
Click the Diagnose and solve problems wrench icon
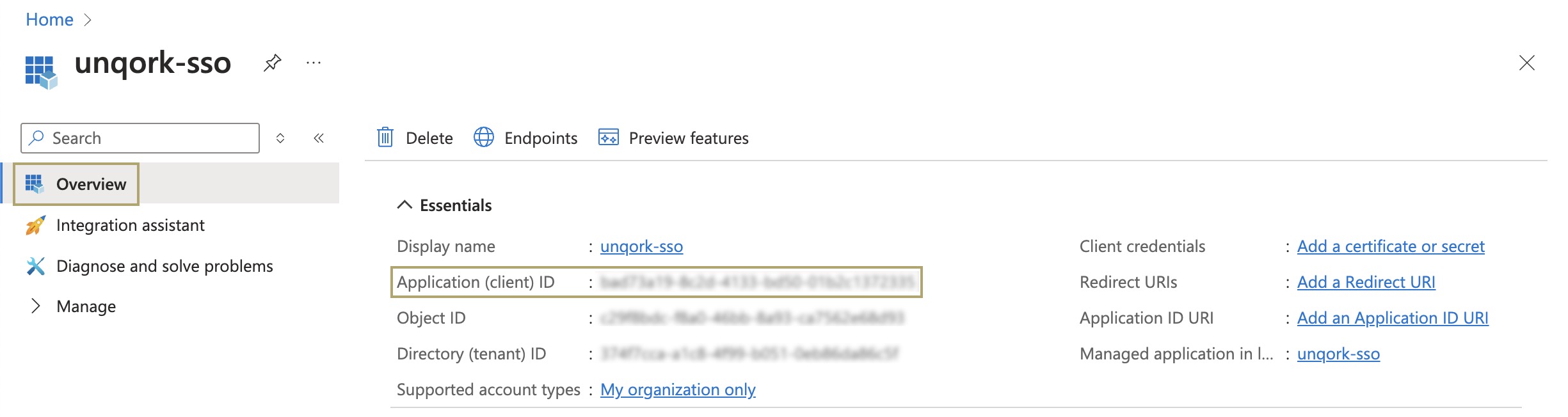coord(36,266)
